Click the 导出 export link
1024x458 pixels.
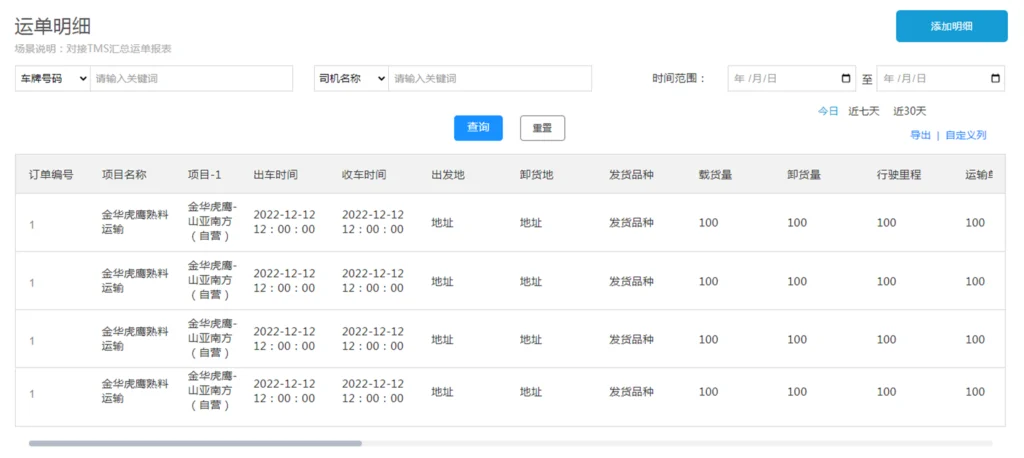[x=920, y=135]
